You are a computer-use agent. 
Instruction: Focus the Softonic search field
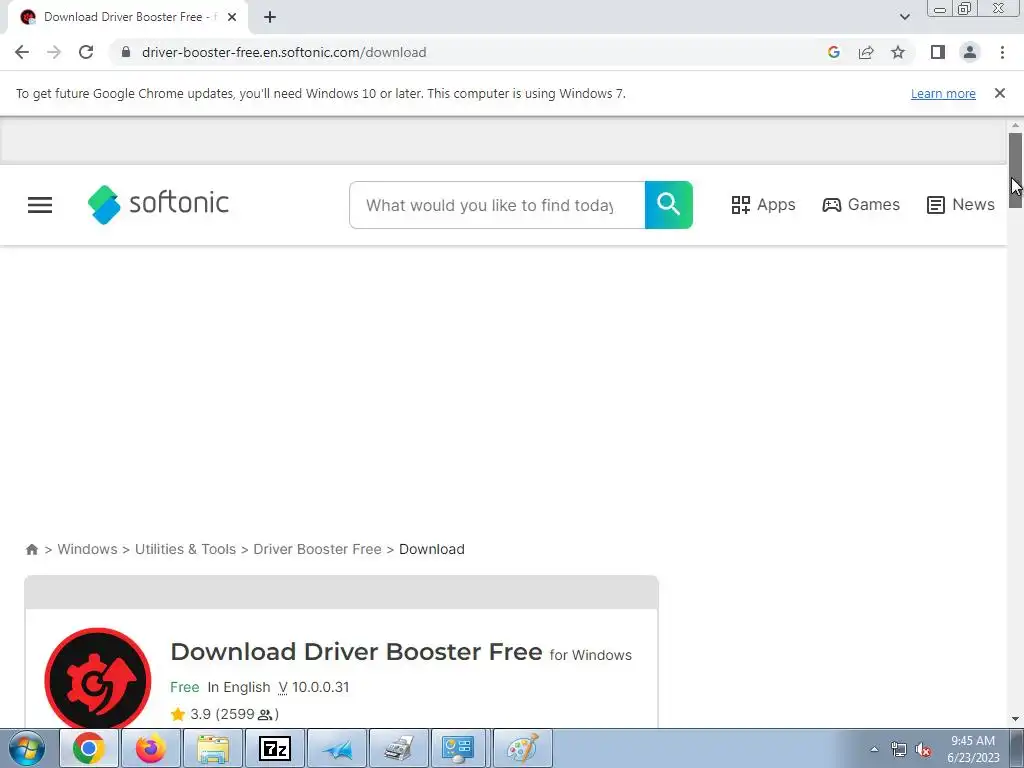coord(497,205)
